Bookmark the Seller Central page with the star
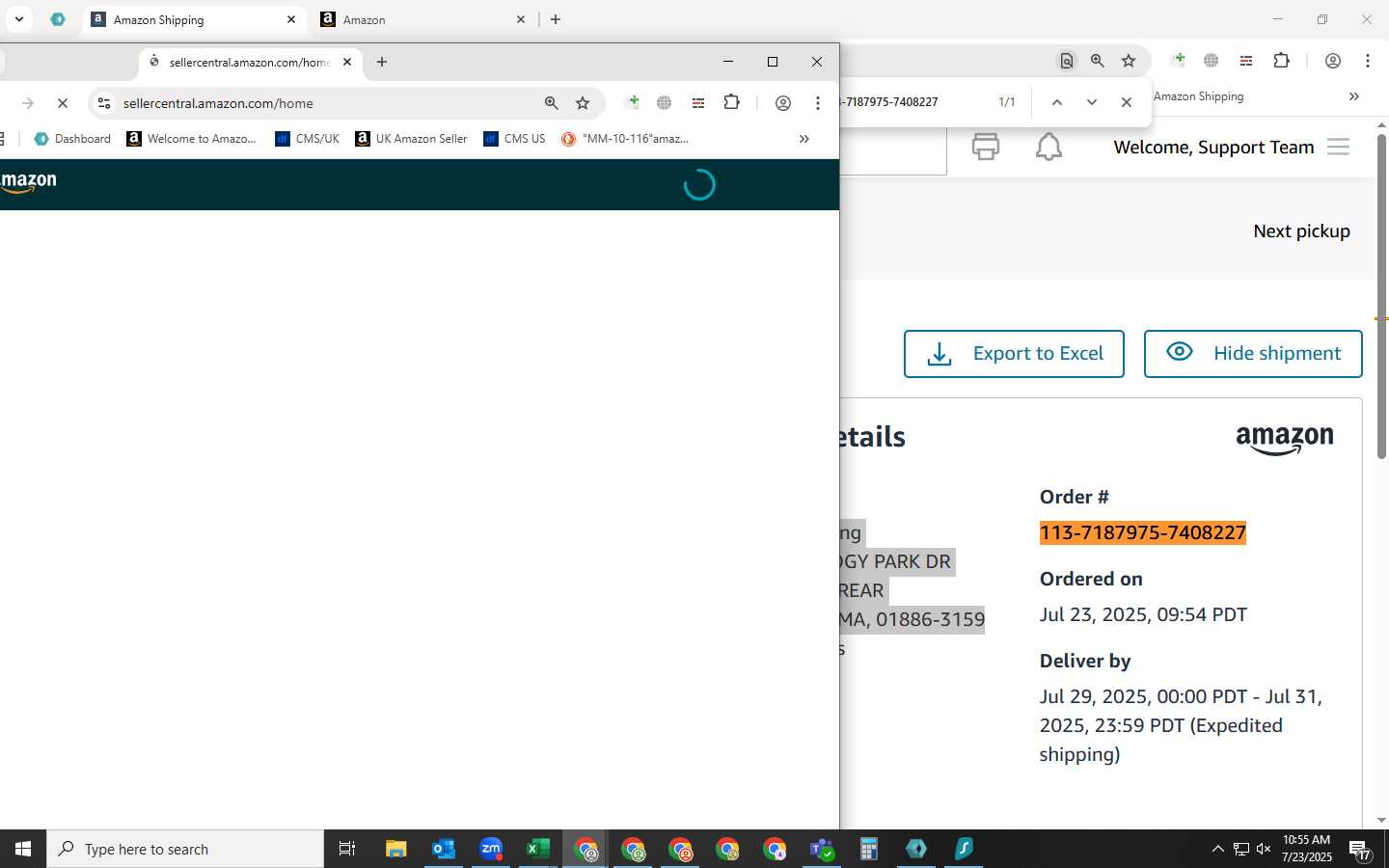1389x868 pixels. click(583, 103)
